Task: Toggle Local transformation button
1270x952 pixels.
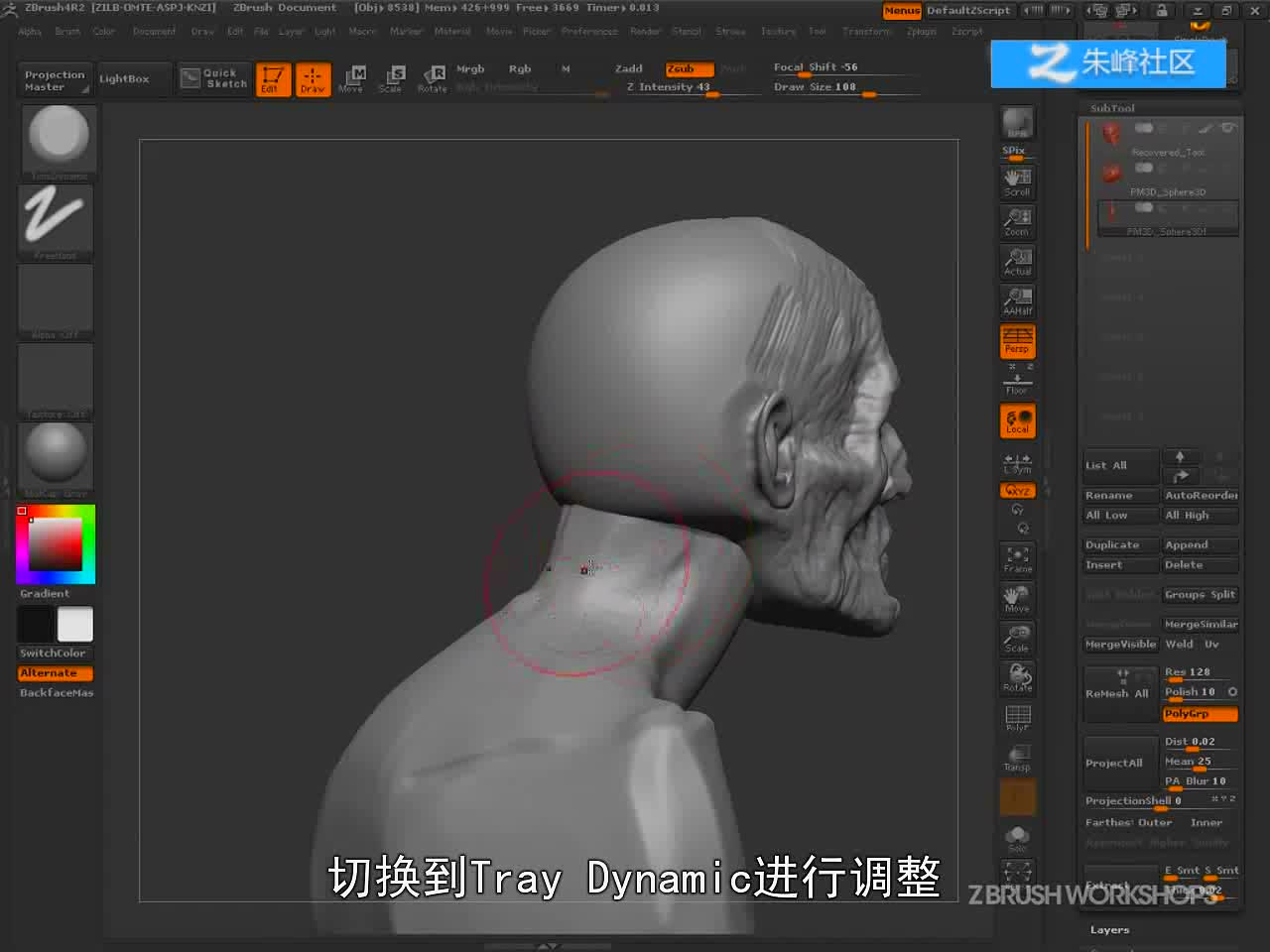Action: point(1017,420)
